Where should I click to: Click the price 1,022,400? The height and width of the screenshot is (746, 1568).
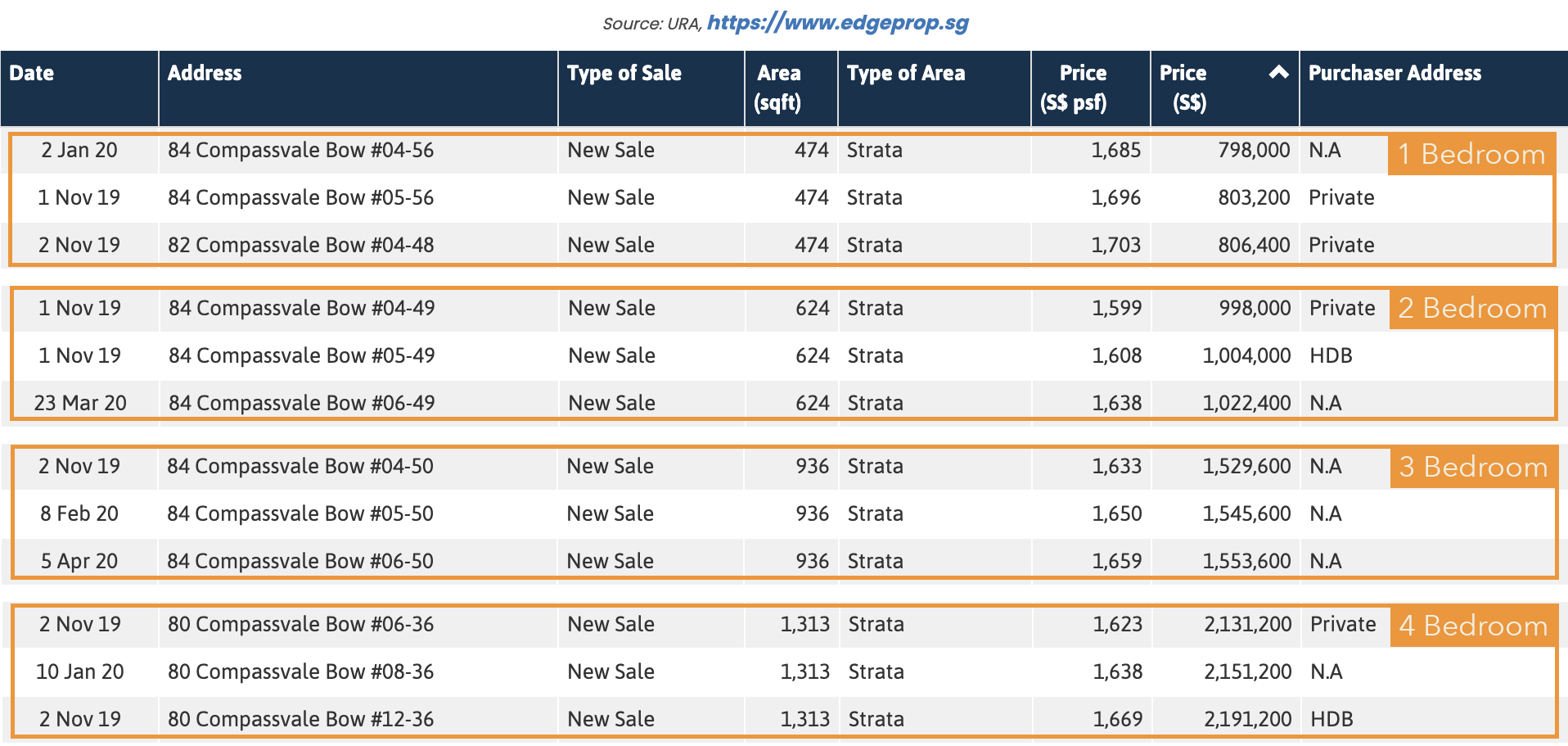1246,404
